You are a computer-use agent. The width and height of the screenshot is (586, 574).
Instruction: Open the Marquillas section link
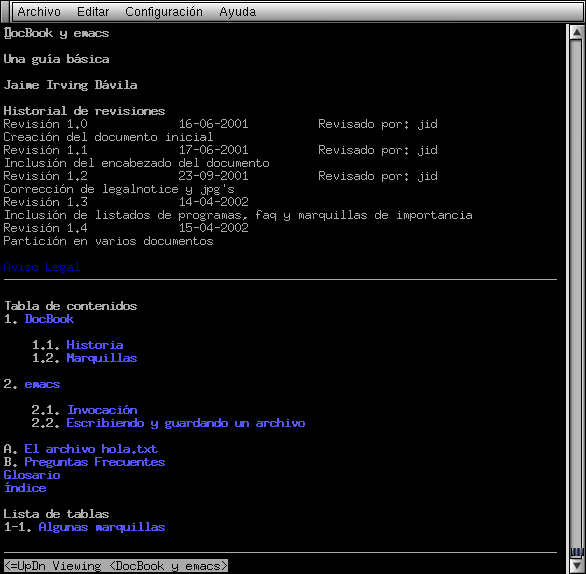pos(102,358)
